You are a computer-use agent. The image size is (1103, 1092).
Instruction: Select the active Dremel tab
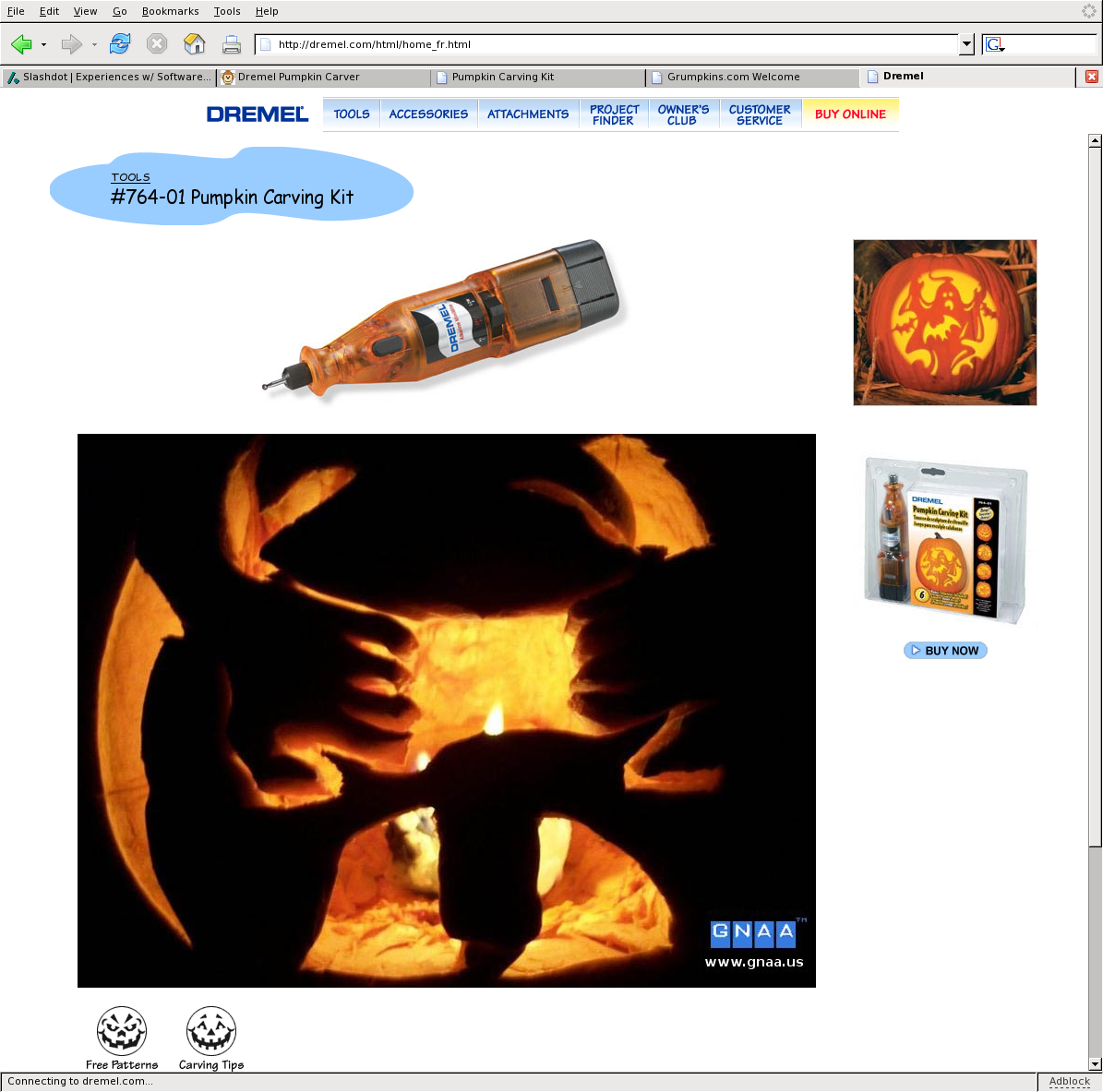(968, 77)
